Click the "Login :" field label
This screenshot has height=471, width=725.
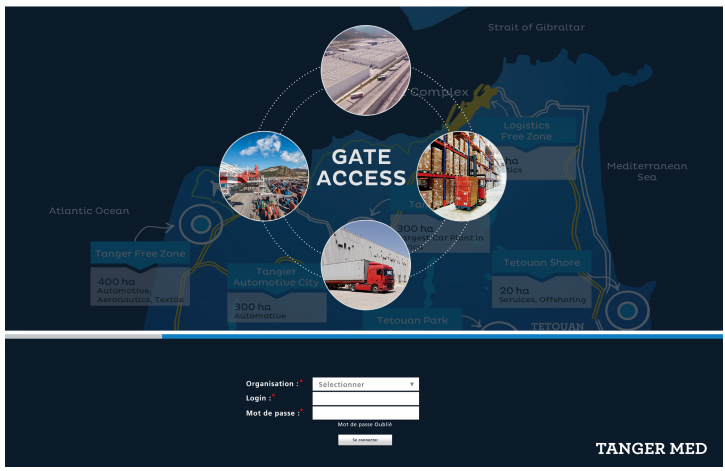(x=258, y=398)
